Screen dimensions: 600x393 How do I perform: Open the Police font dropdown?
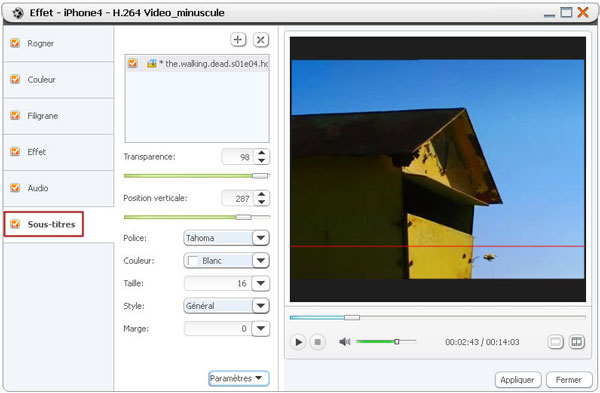[261, 238]
